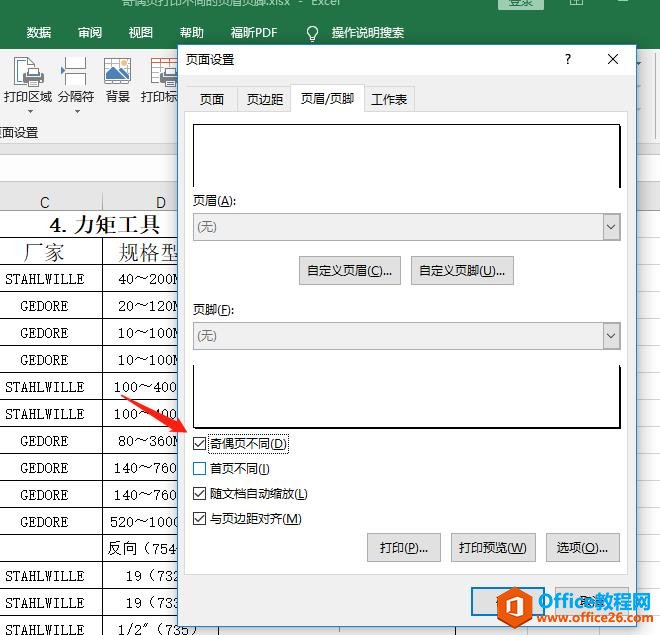Viewport: 660px width, 635px height.
Task: Expand the 页眉 header dropdown
Action: 611,227
